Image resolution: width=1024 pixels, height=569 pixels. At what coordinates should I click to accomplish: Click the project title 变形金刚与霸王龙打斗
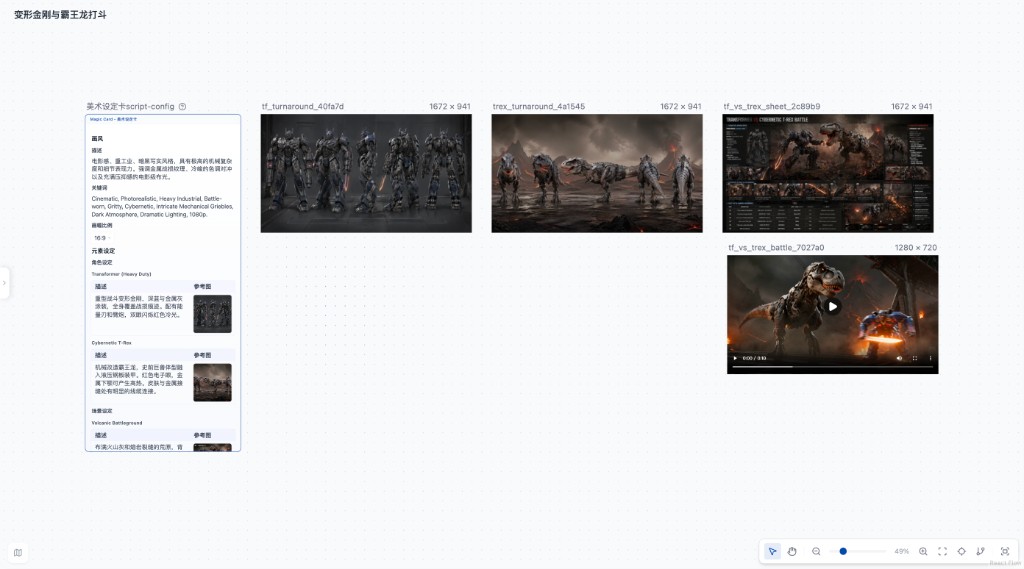(x=60, y=14)
